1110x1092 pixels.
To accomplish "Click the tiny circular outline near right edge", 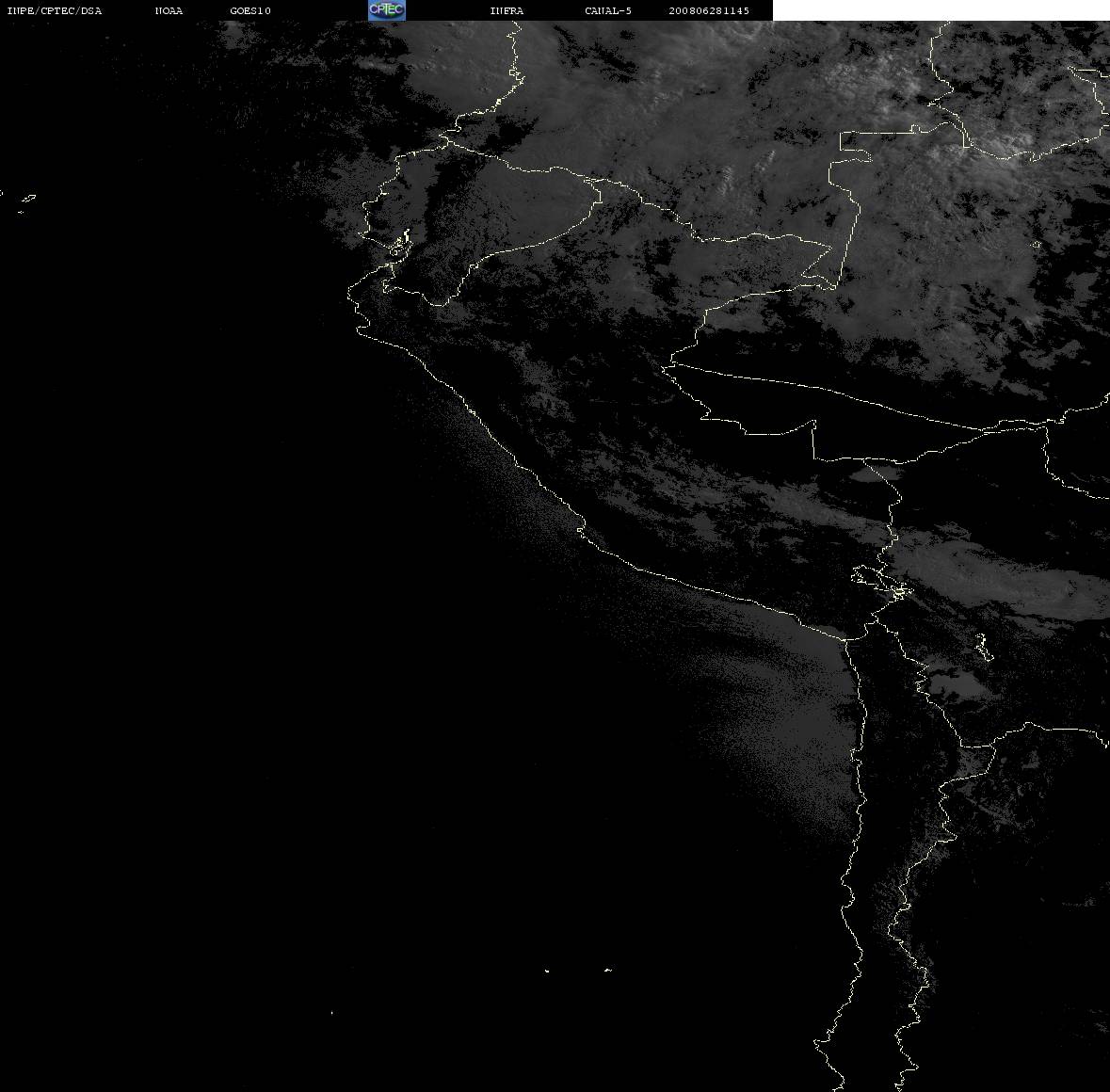I will 1037,245.
